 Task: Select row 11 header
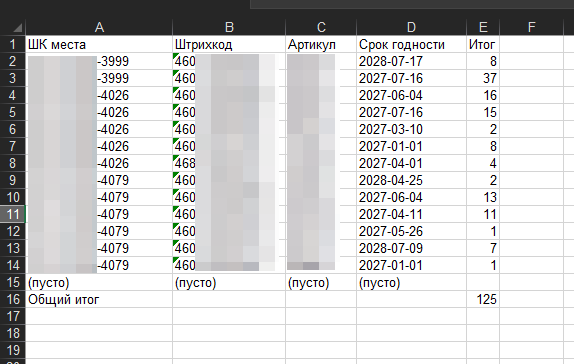coord(12,214)
